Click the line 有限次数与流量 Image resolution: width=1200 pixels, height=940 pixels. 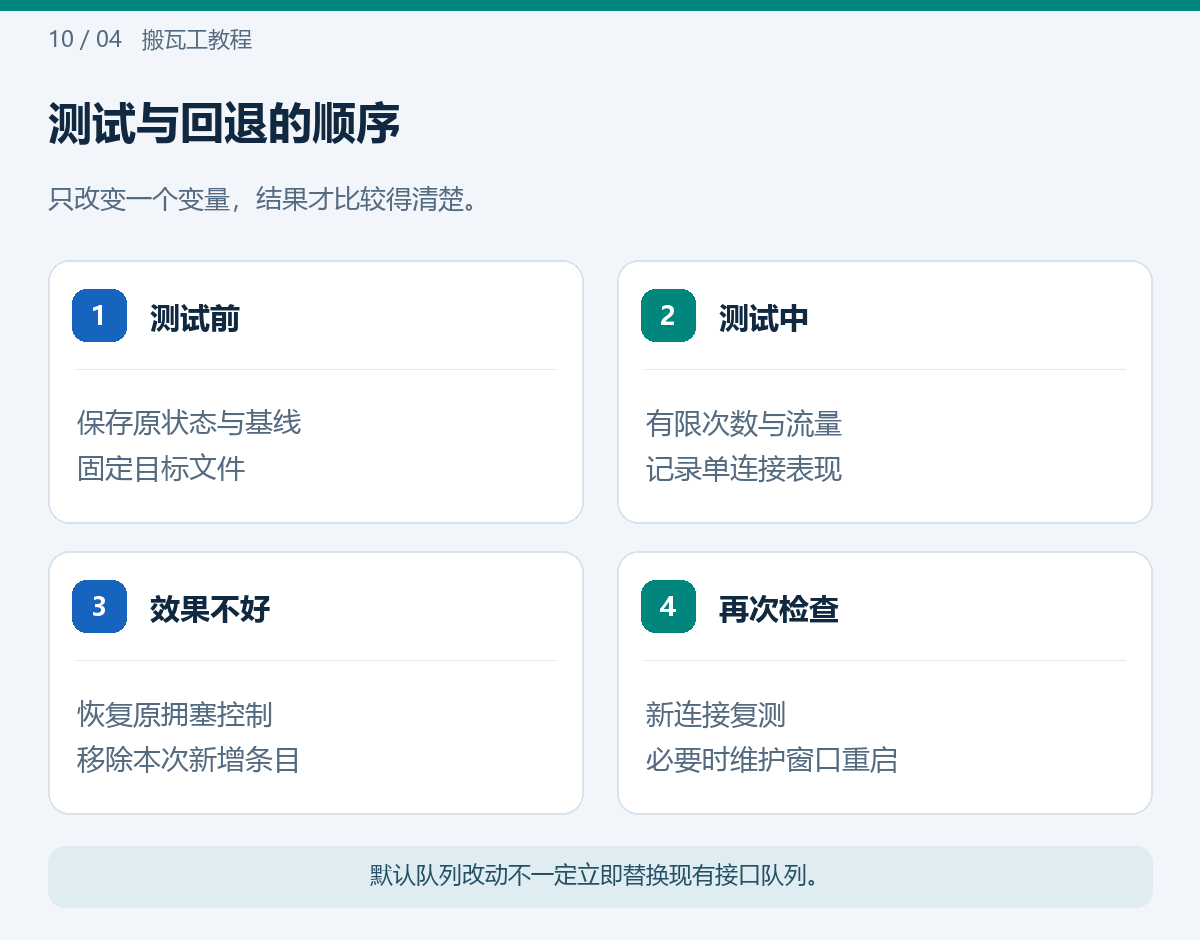[744, 424]
